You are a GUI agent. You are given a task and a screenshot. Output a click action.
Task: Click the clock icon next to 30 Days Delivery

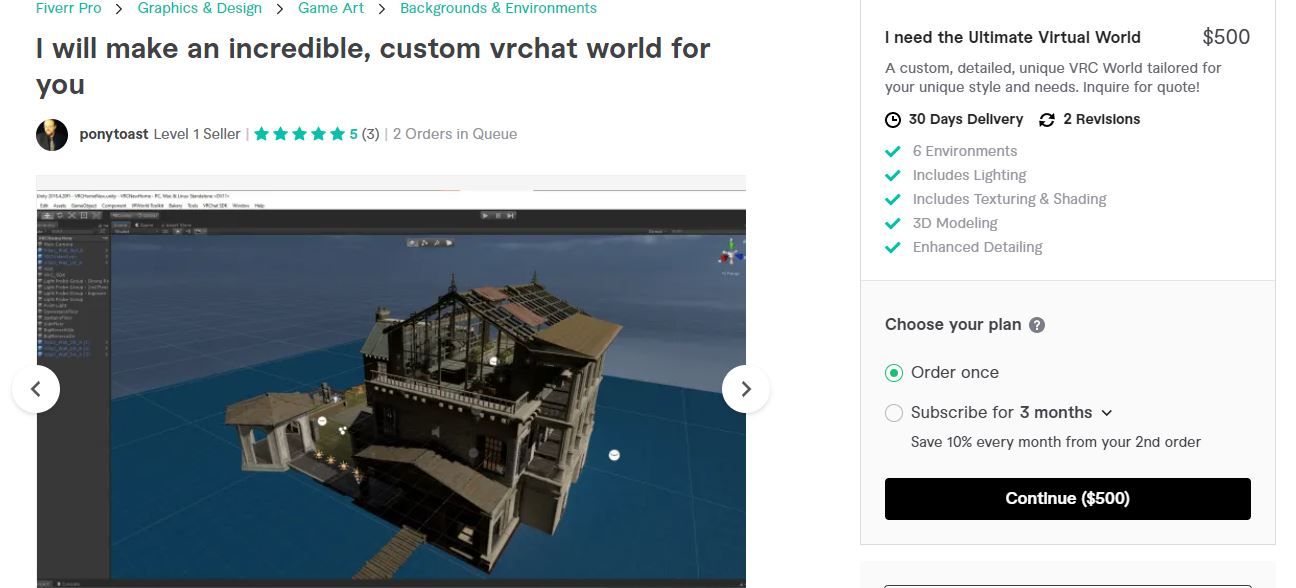click(893, 120)
